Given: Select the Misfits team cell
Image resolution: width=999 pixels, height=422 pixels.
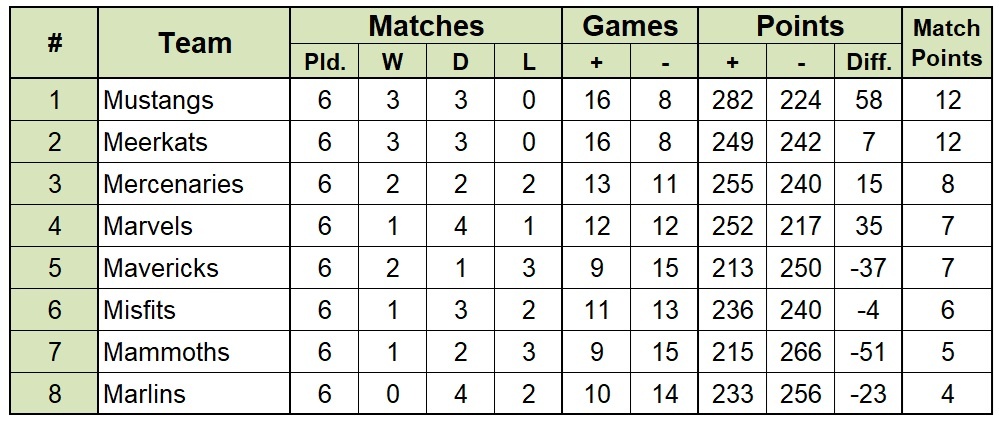Looking at the screenshot, I should (194, 310).
